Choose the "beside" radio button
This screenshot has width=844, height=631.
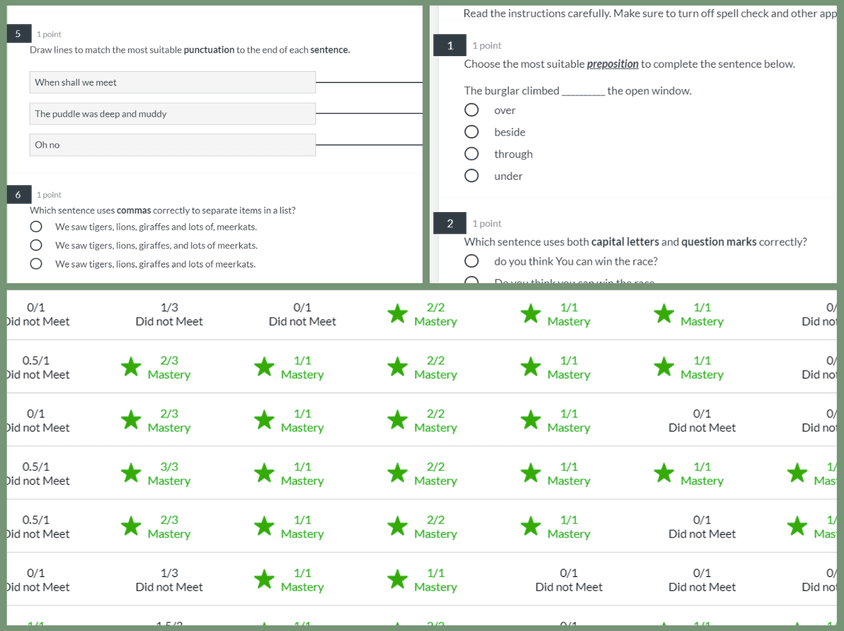471,132
